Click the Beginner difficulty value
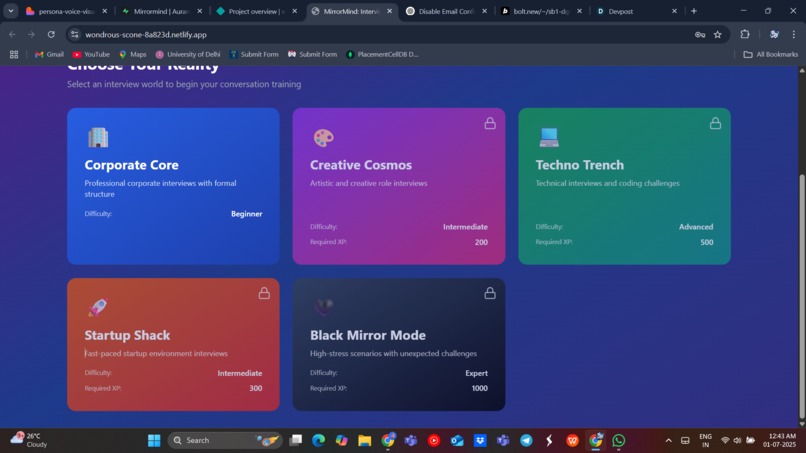 point(246,214)
